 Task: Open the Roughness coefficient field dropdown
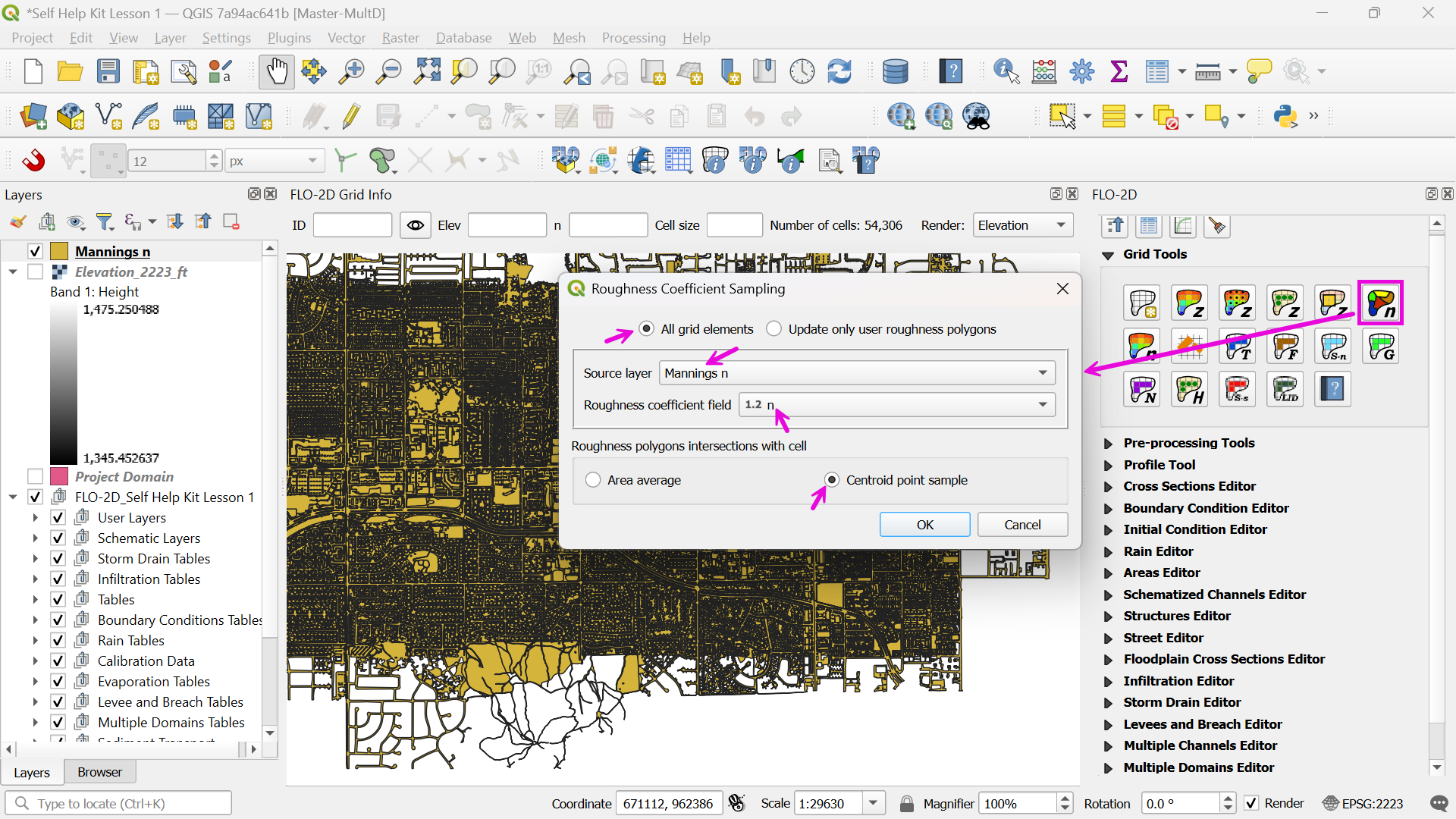tap(896, 405)
